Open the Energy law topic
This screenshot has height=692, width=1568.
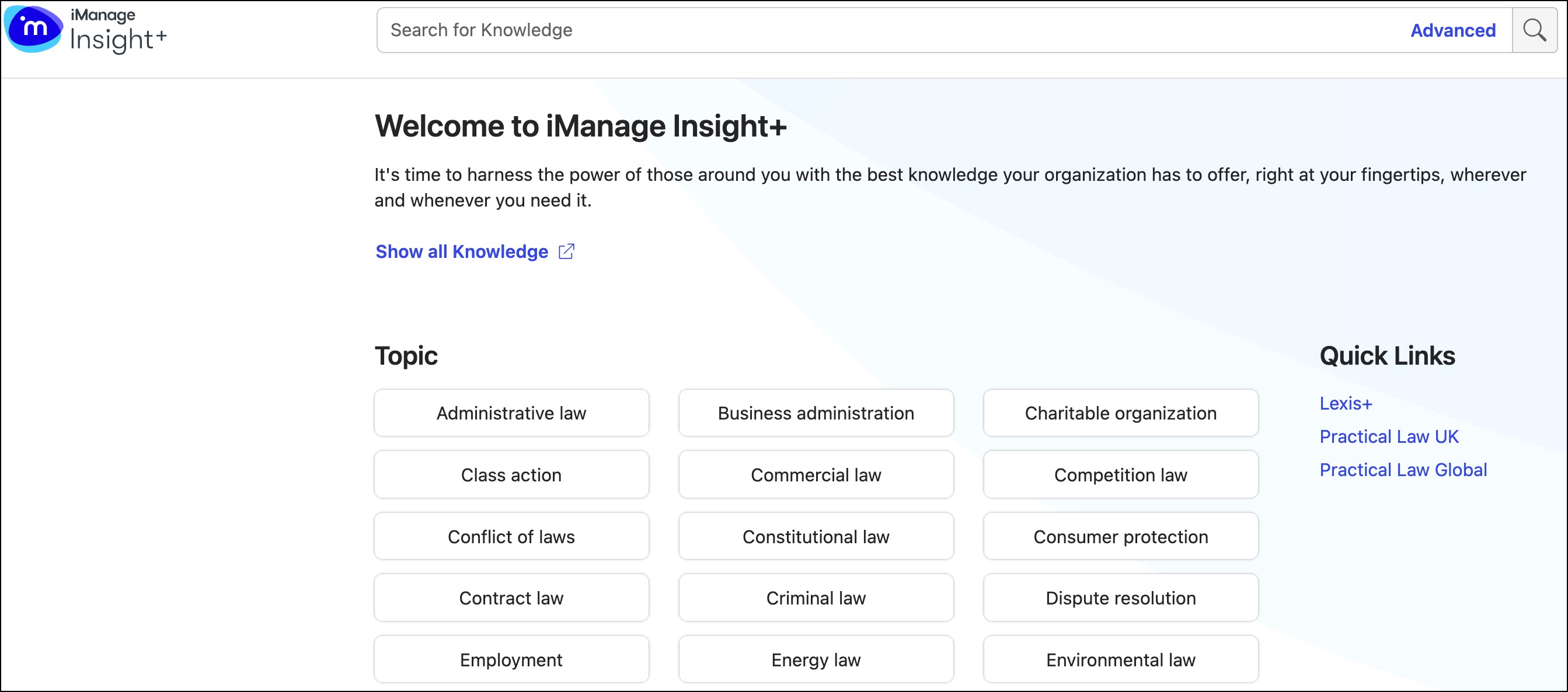click(815, 660)
